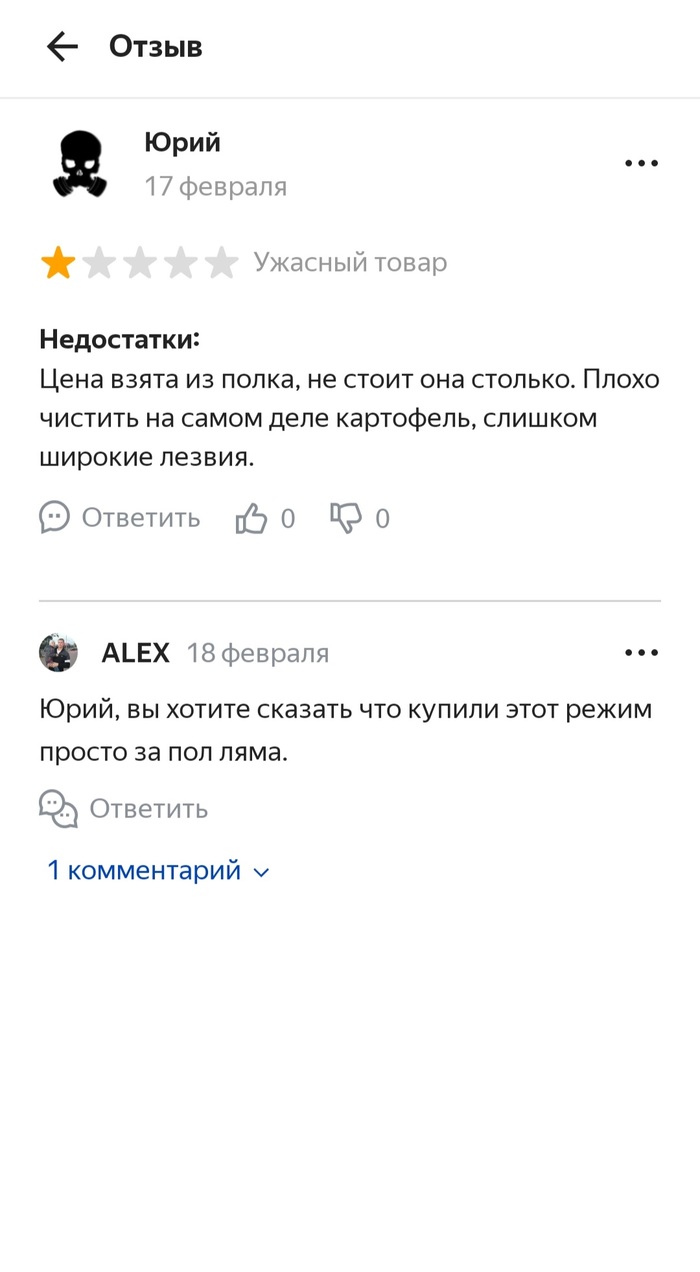The width and height of the screenshot is (700, 1272).
Task: Click the fourth grey rating star
Action: click(x=181, y=263)
